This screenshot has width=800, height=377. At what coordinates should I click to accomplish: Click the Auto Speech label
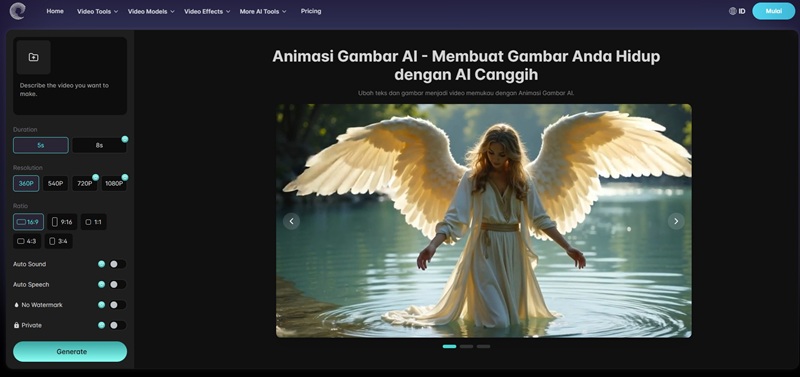31,285
